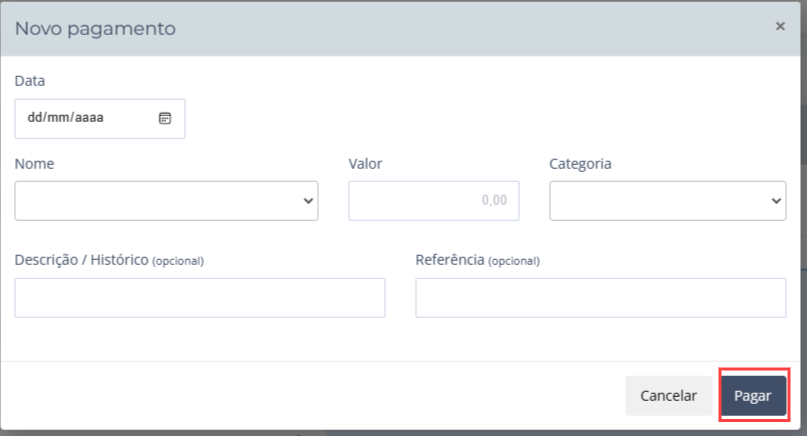This screenshot has width=807, height=436.
Task: Focus the Referência text box
Action: click(x=600, y=298)
